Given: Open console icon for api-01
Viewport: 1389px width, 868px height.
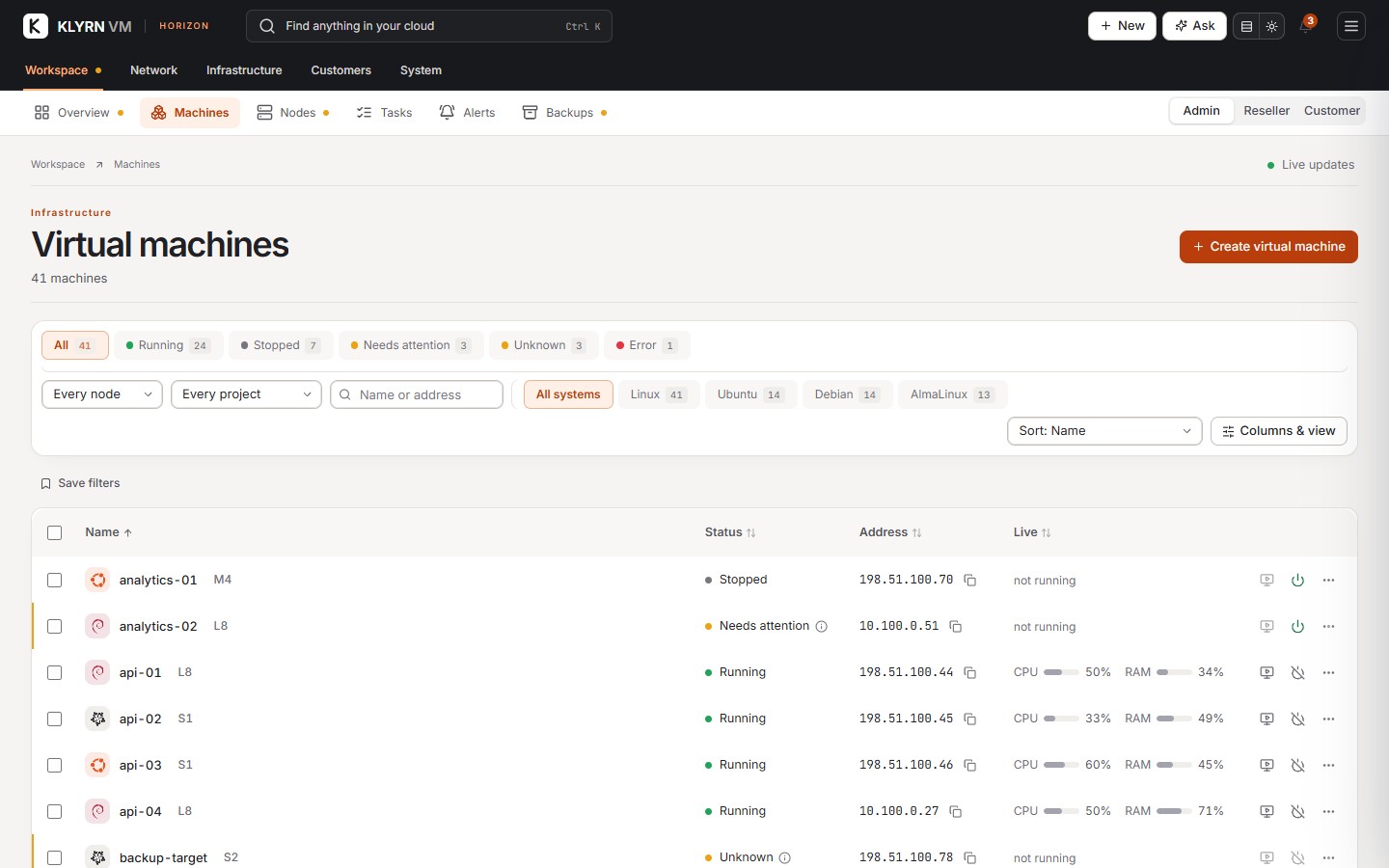Looking at the screenshot, I should point(1267,673).
